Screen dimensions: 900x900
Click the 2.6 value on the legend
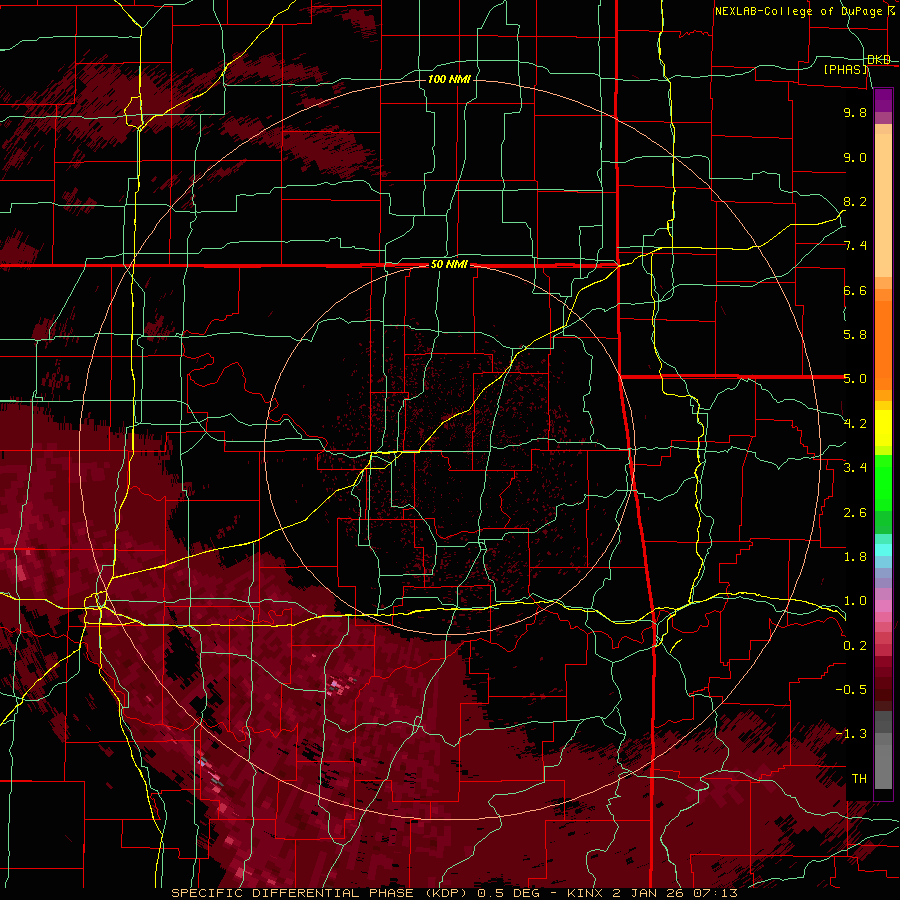855,513
